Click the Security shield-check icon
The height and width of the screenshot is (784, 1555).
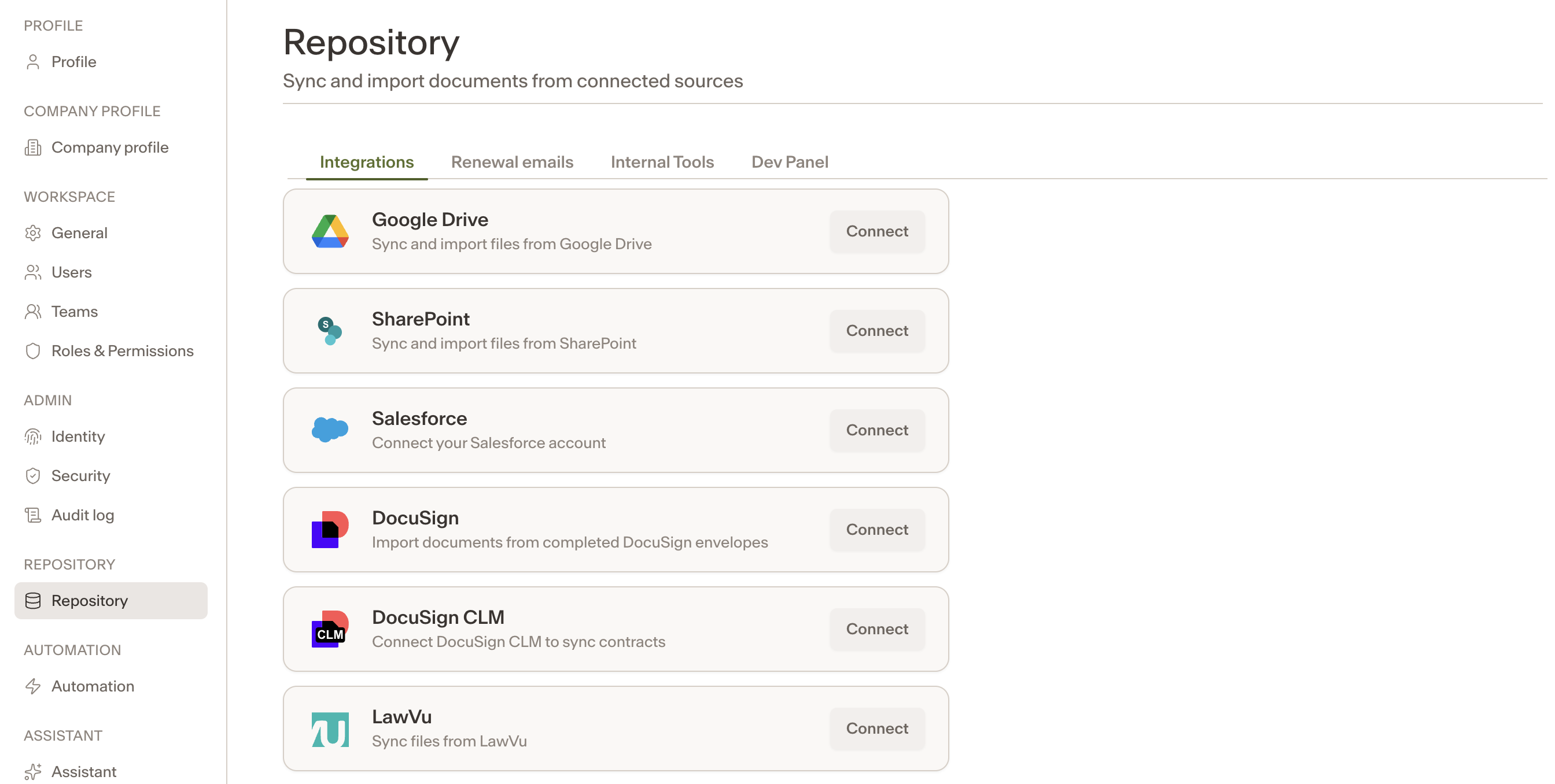pyautogui.click(x=33, y=476)
